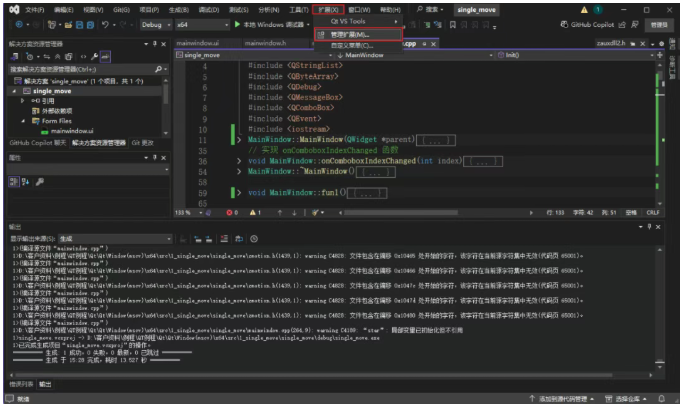This screenshot has height=408, width=684.
Task: Click the yellow warning notification icon
Action: [x=584, y=10]
